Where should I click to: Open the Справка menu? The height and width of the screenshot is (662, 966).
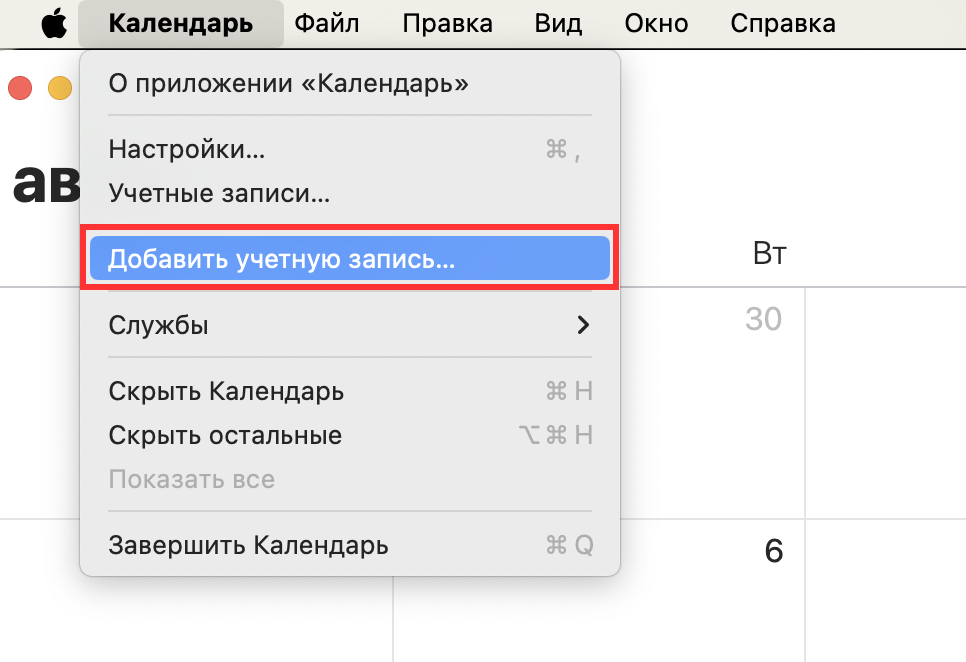click(782, 22)
